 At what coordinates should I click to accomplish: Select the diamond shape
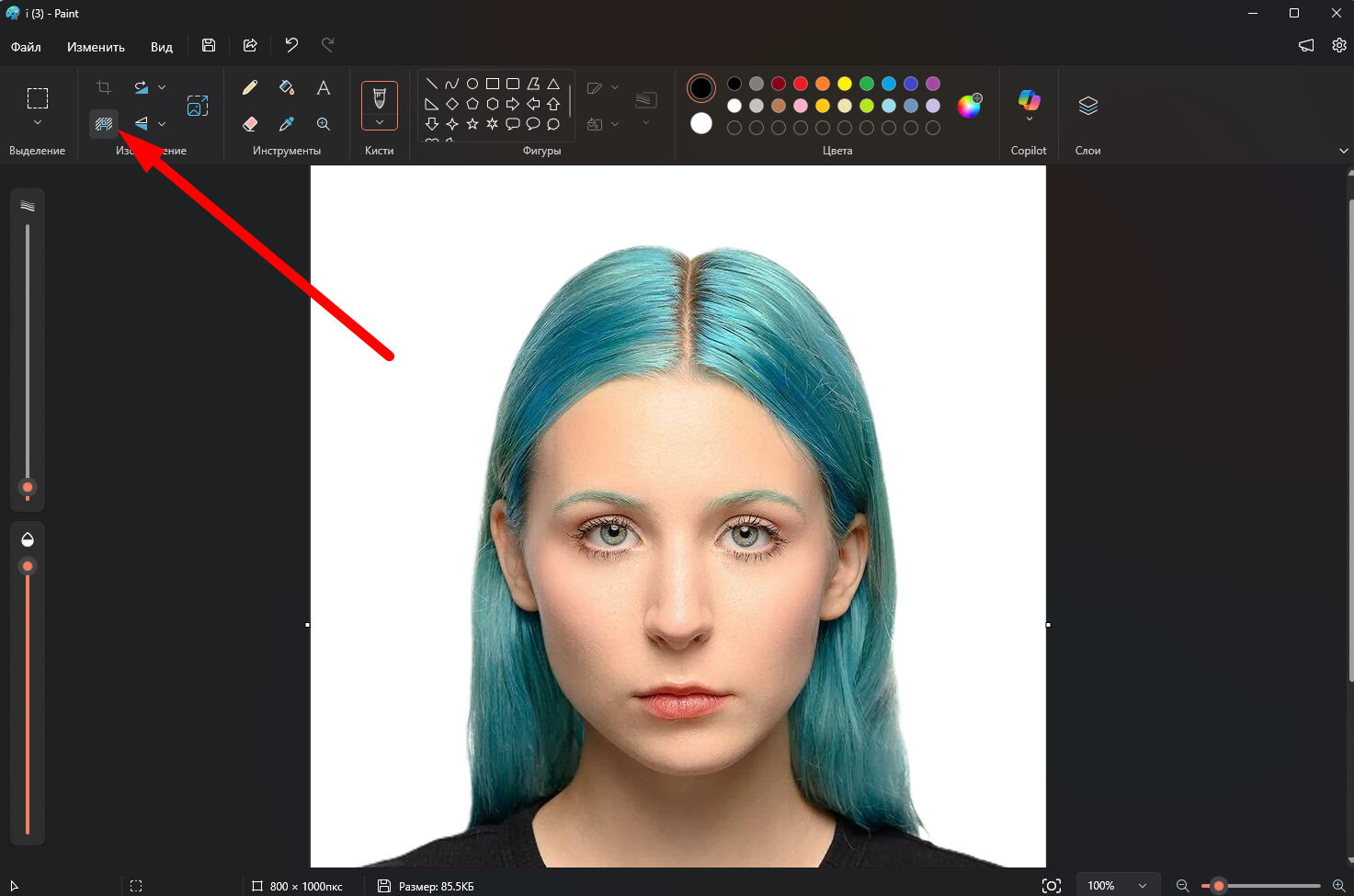coord(452,104)
